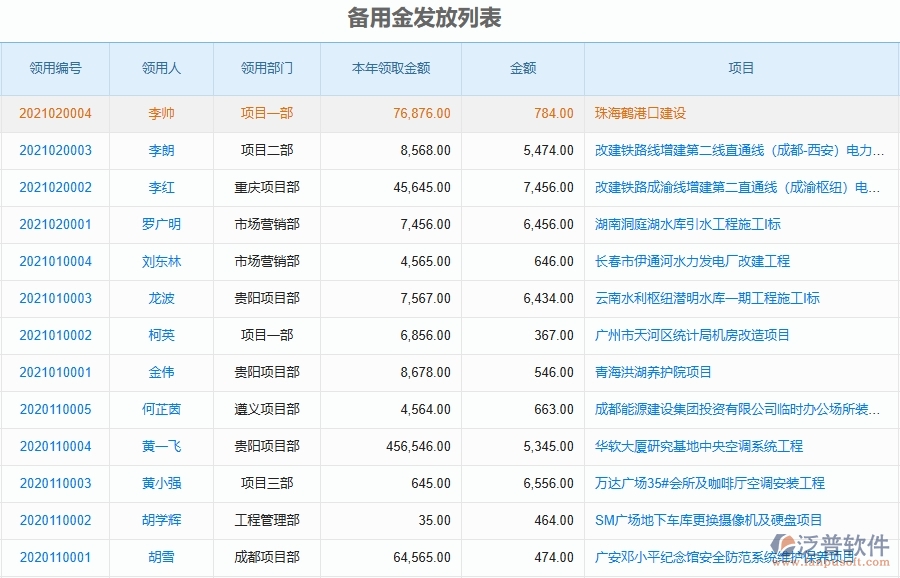900x578 pixels.
Task: Open record 2020110001
Action: [x=55, y=557]
